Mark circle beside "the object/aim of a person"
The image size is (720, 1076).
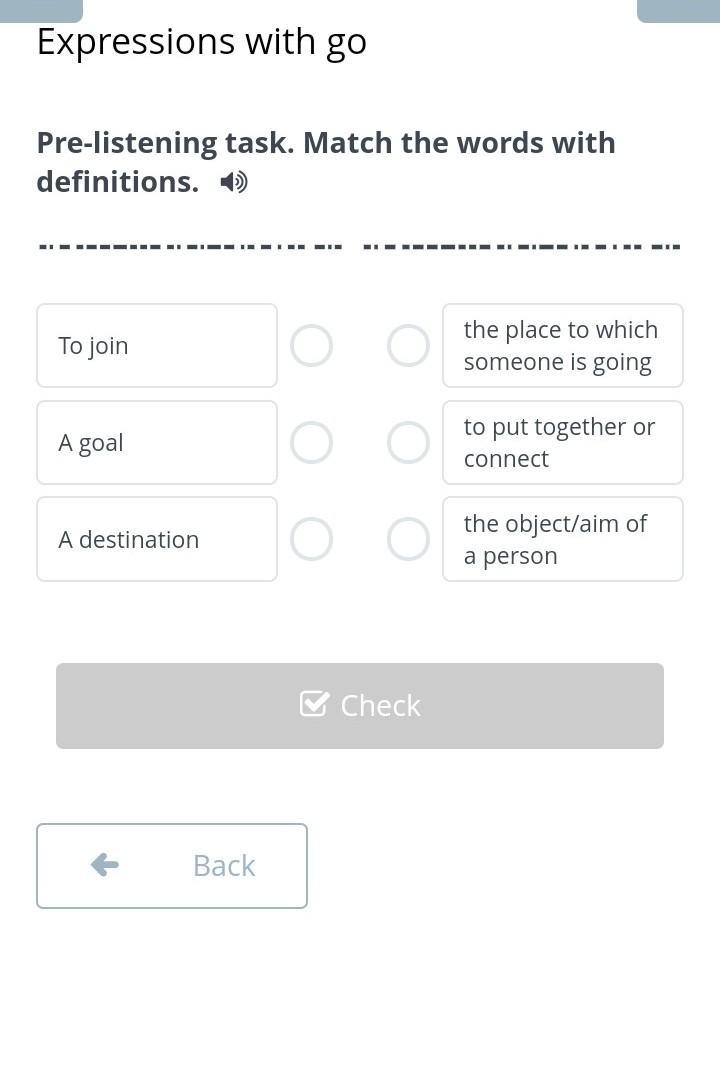point(408,540)
